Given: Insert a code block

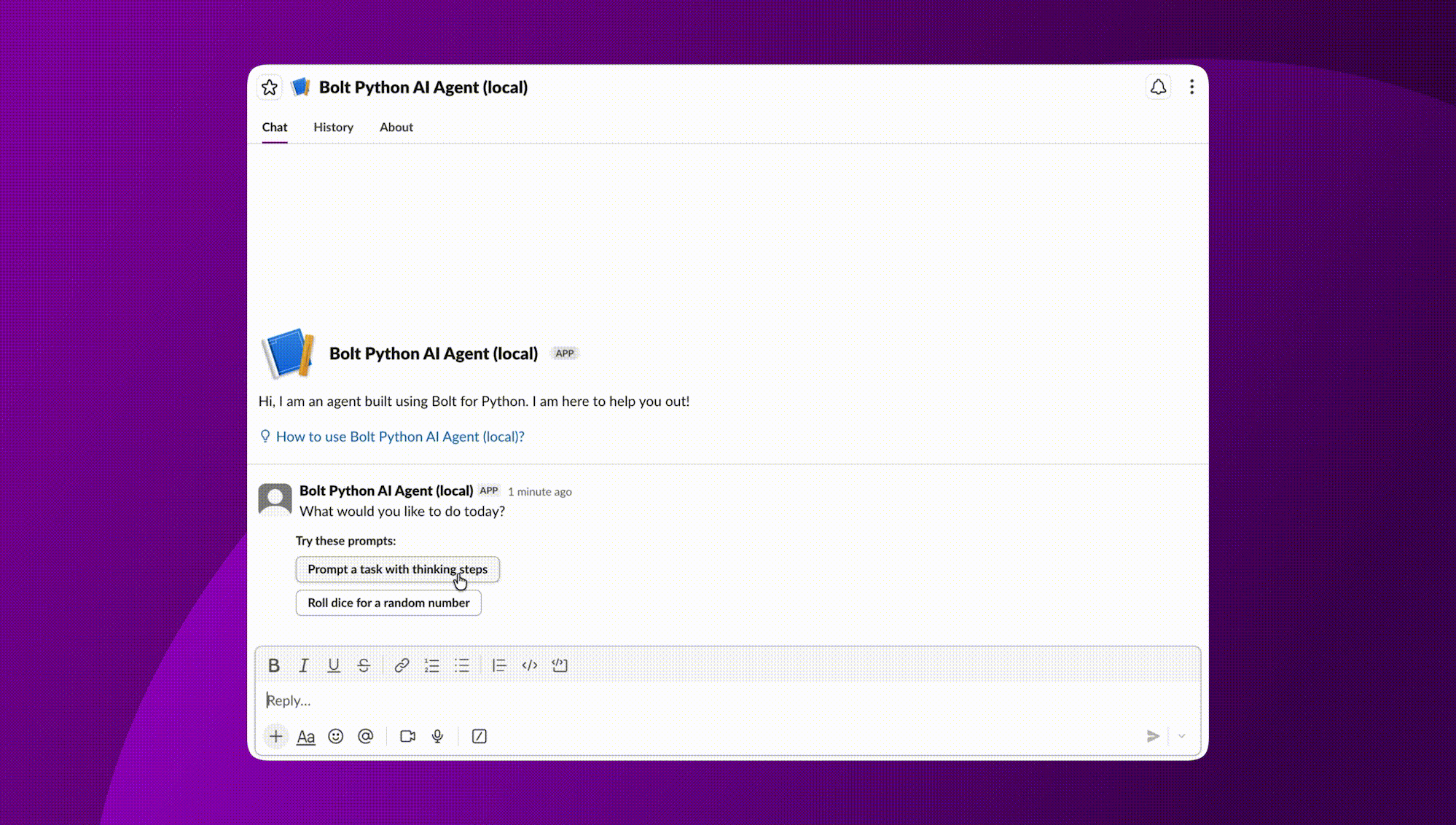Looking at the screenshot, I should pos(560,665).
